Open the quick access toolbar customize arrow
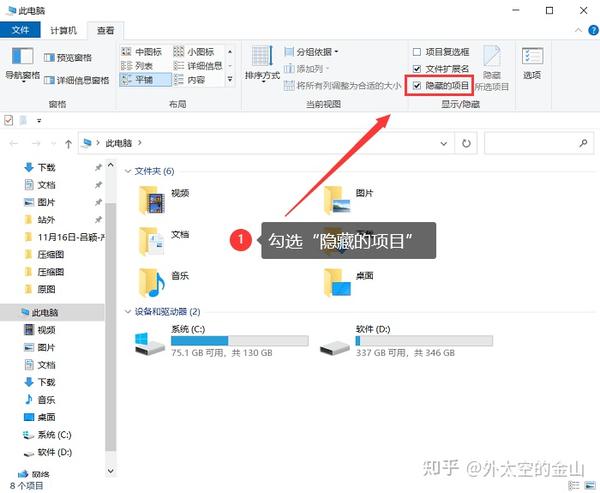 (39, 121)
